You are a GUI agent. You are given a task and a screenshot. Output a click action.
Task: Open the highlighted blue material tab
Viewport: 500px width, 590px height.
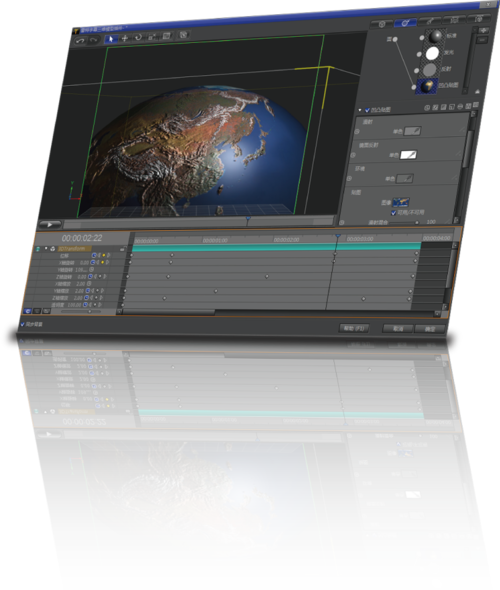405,23
